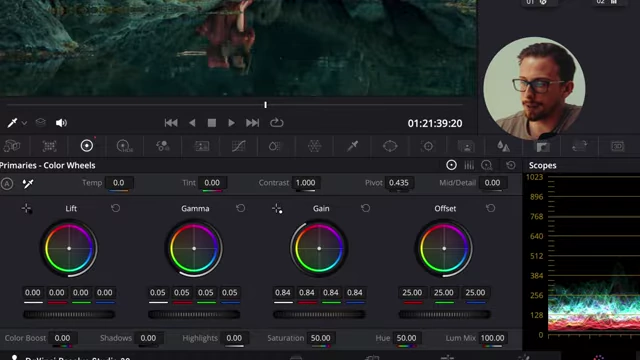Click the timecode 01:21:39:20
This screenshot has width=640, height=360.
point(435,123)
